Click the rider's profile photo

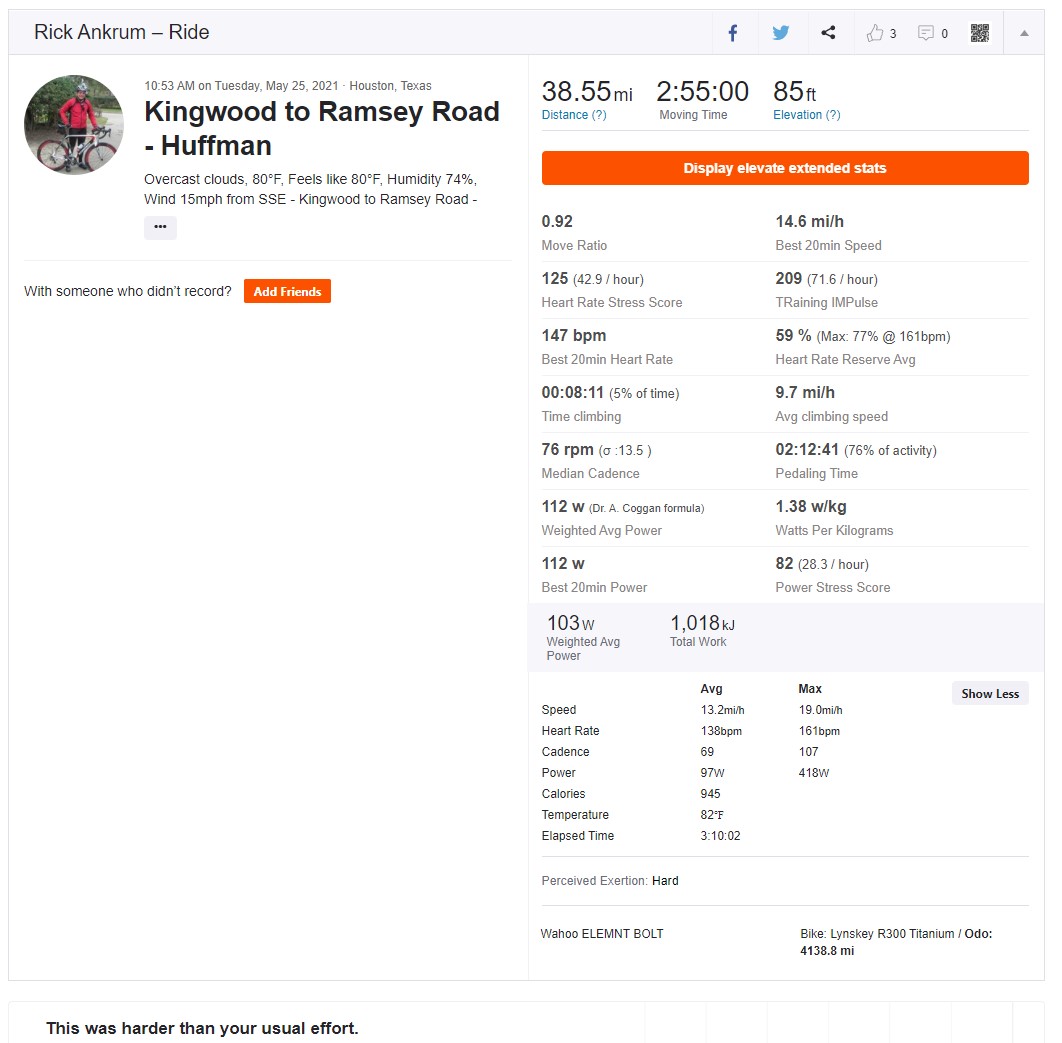pos(74,125)
